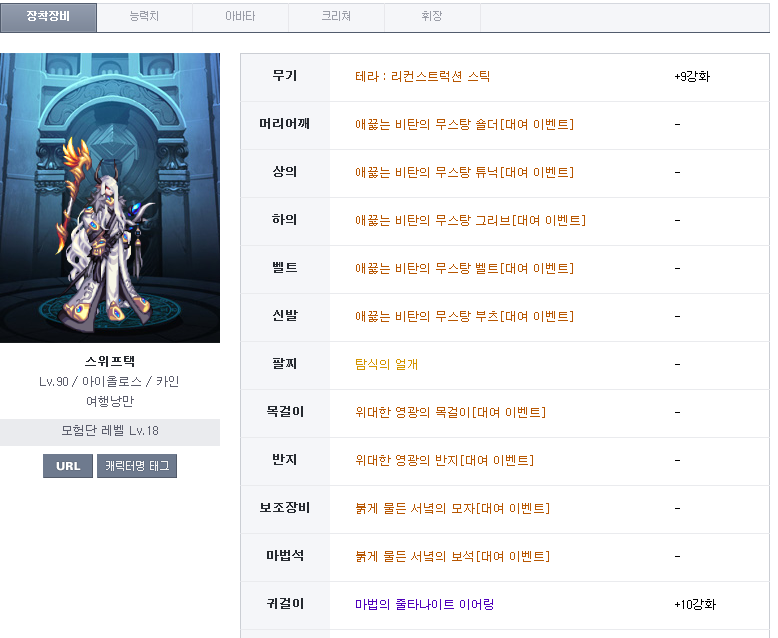Open weapon 테라 : 리컨스트럭션 스틱
Image resolution: width=778 pixels, height=638 pixels.
[x=423, y=76]
